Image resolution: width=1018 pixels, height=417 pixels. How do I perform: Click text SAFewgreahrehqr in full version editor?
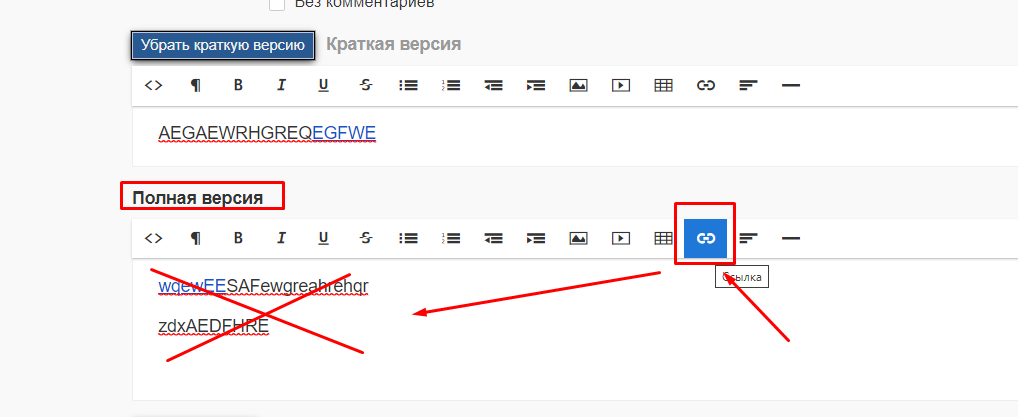(297, 286)
